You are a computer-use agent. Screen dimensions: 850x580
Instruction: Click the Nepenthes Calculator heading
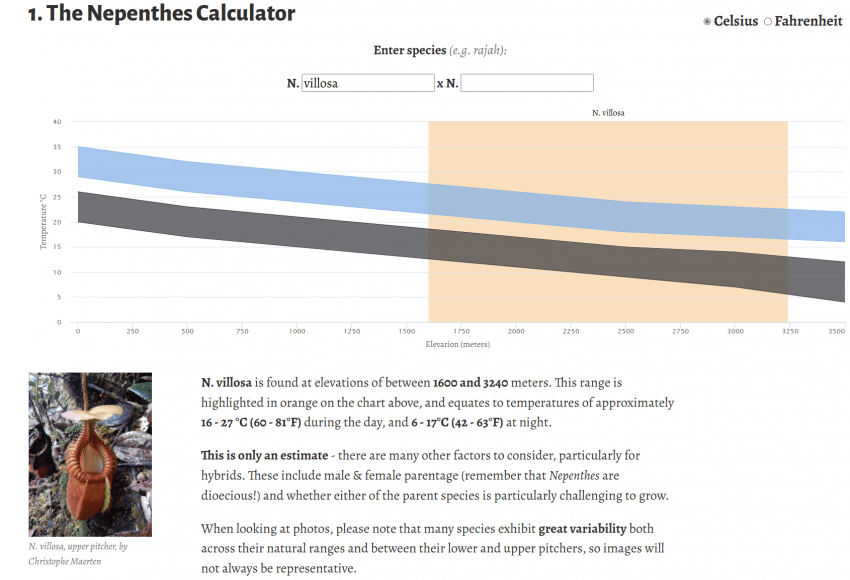162,14
